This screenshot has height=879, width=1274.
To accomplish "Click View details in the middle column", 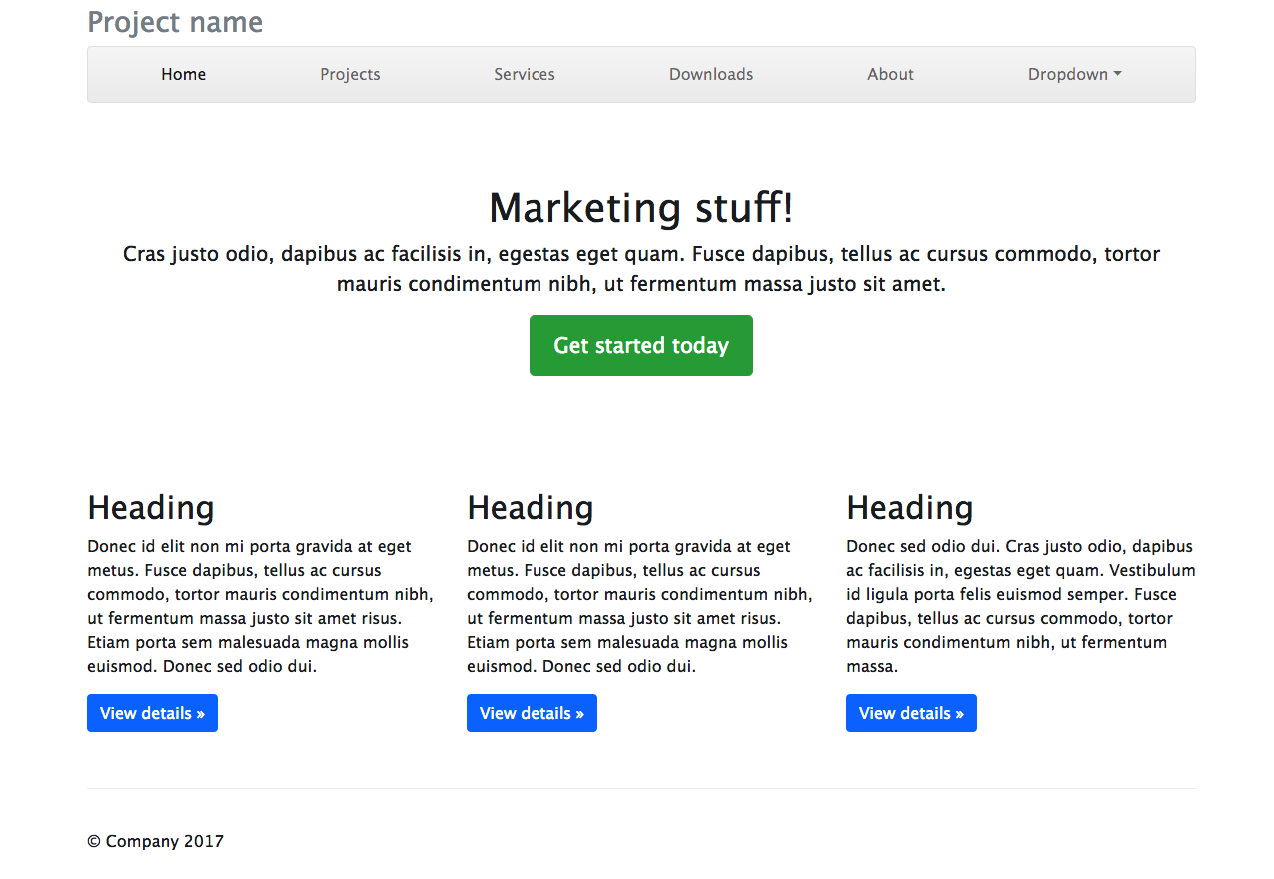I will (532, 713).
